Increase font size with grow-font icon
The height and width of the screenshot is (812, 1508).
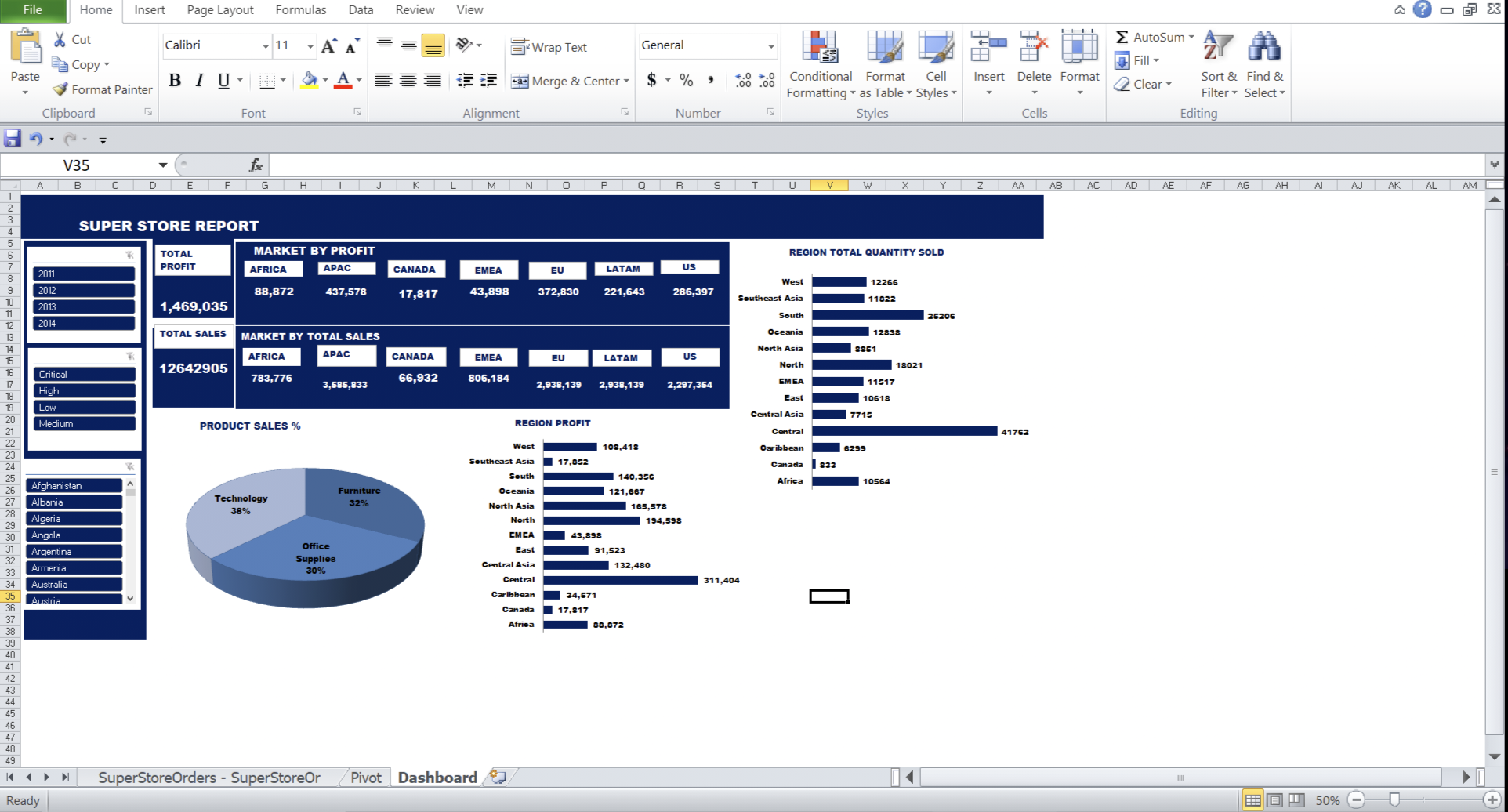click(x=329, y=45)
